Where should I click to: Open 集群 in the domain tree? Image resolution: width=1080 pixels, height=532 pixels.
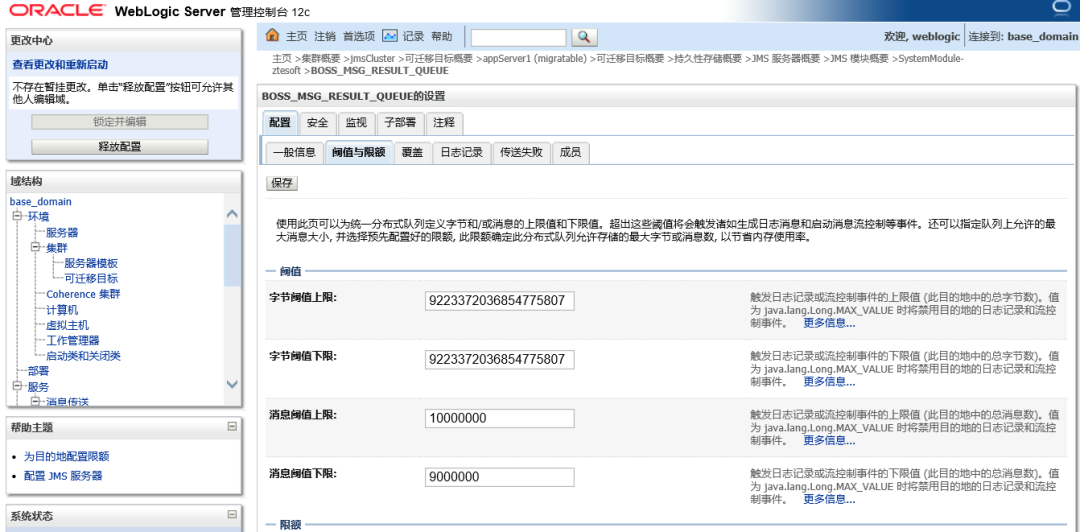coord(57,248)
